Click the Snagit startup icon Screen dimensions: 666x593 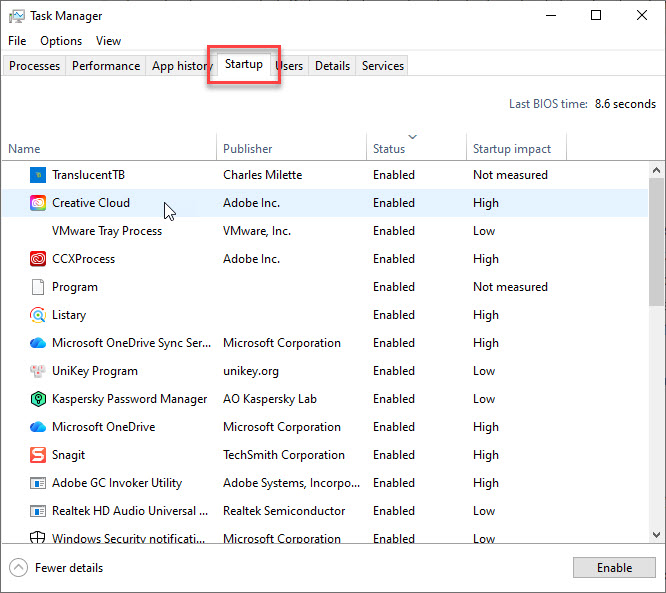click(38, 455)
